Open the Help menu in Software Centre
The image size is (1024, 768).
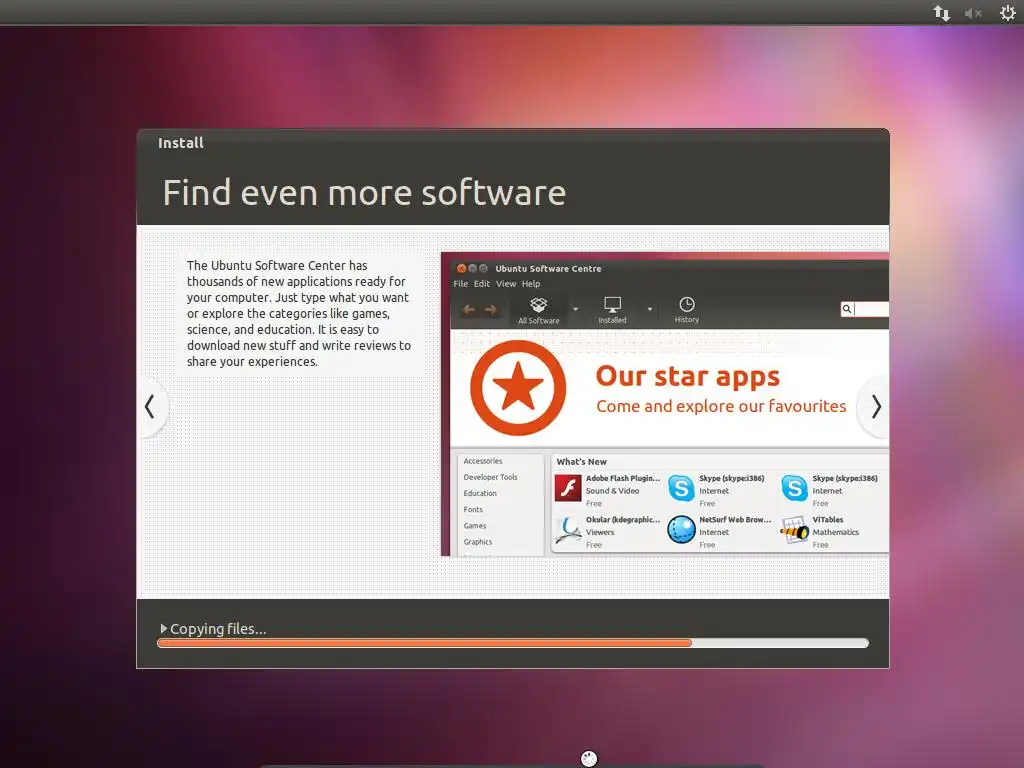(x=531, y=283)
